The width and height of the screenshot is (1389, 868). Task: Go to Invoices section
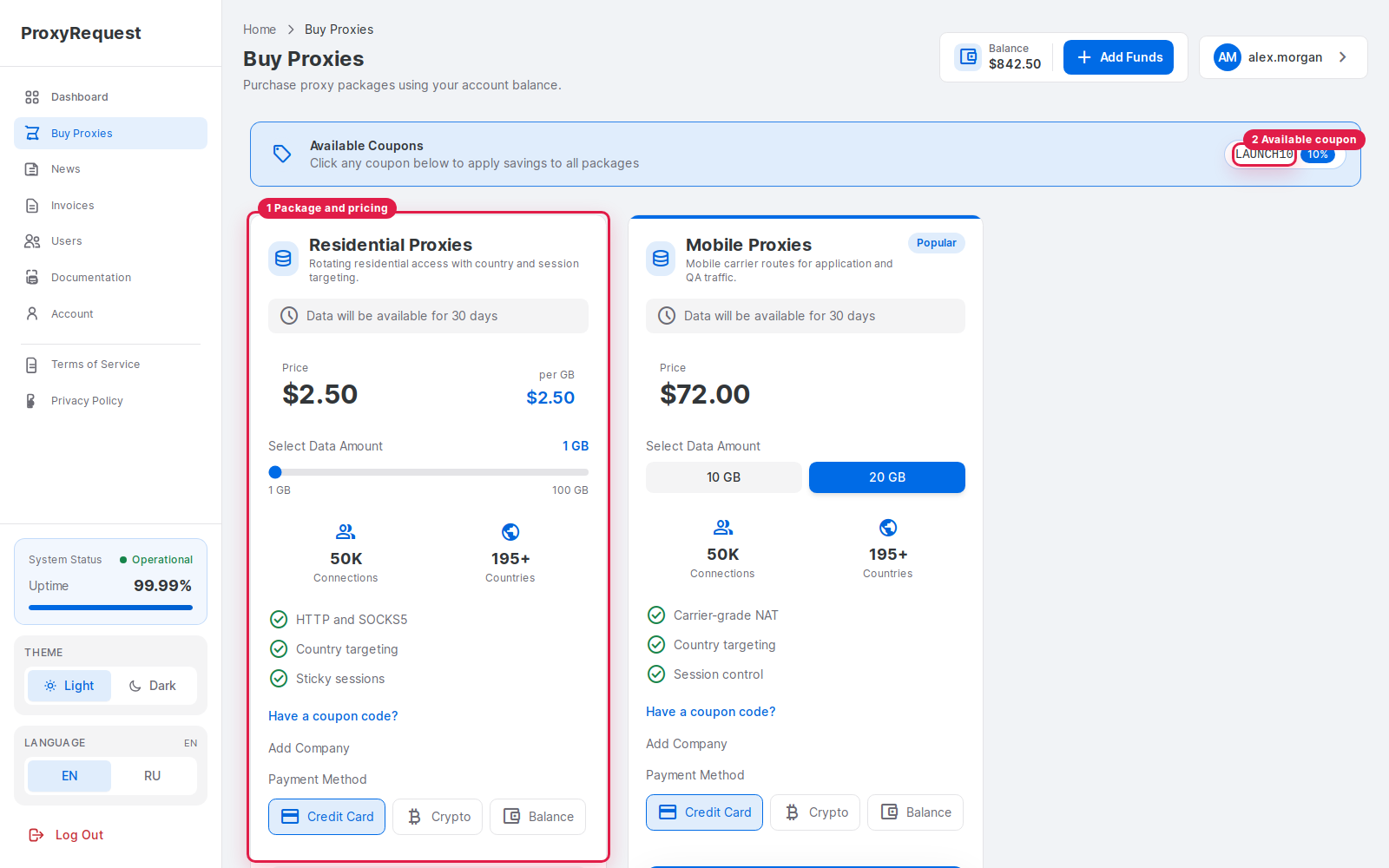(x=110, y=206)
